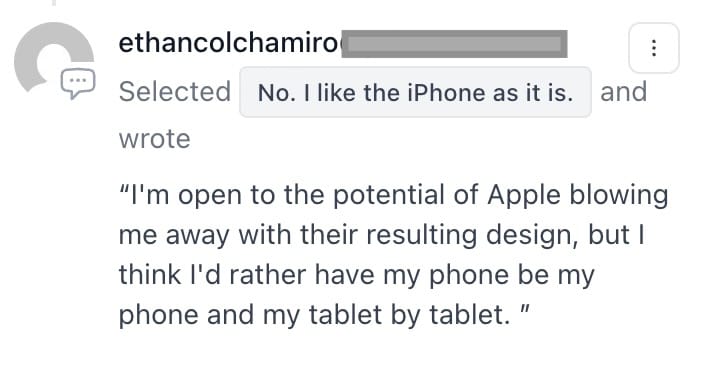Click the word "Apple" in the comment
Image resolution: width=720 pixels, height=368 pixels.
(524, 196)
